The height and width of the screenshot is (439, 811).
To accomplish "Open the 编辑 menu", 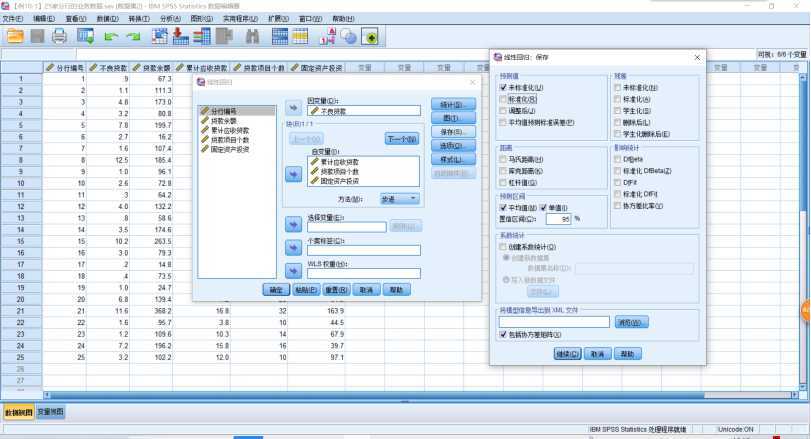I will tap(44, 19).
